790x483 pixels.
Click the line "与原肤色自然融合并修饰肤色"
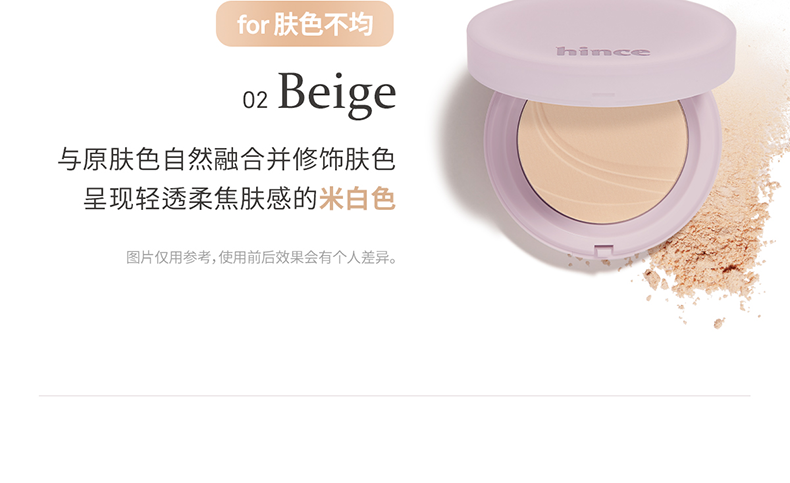point(226,159)
